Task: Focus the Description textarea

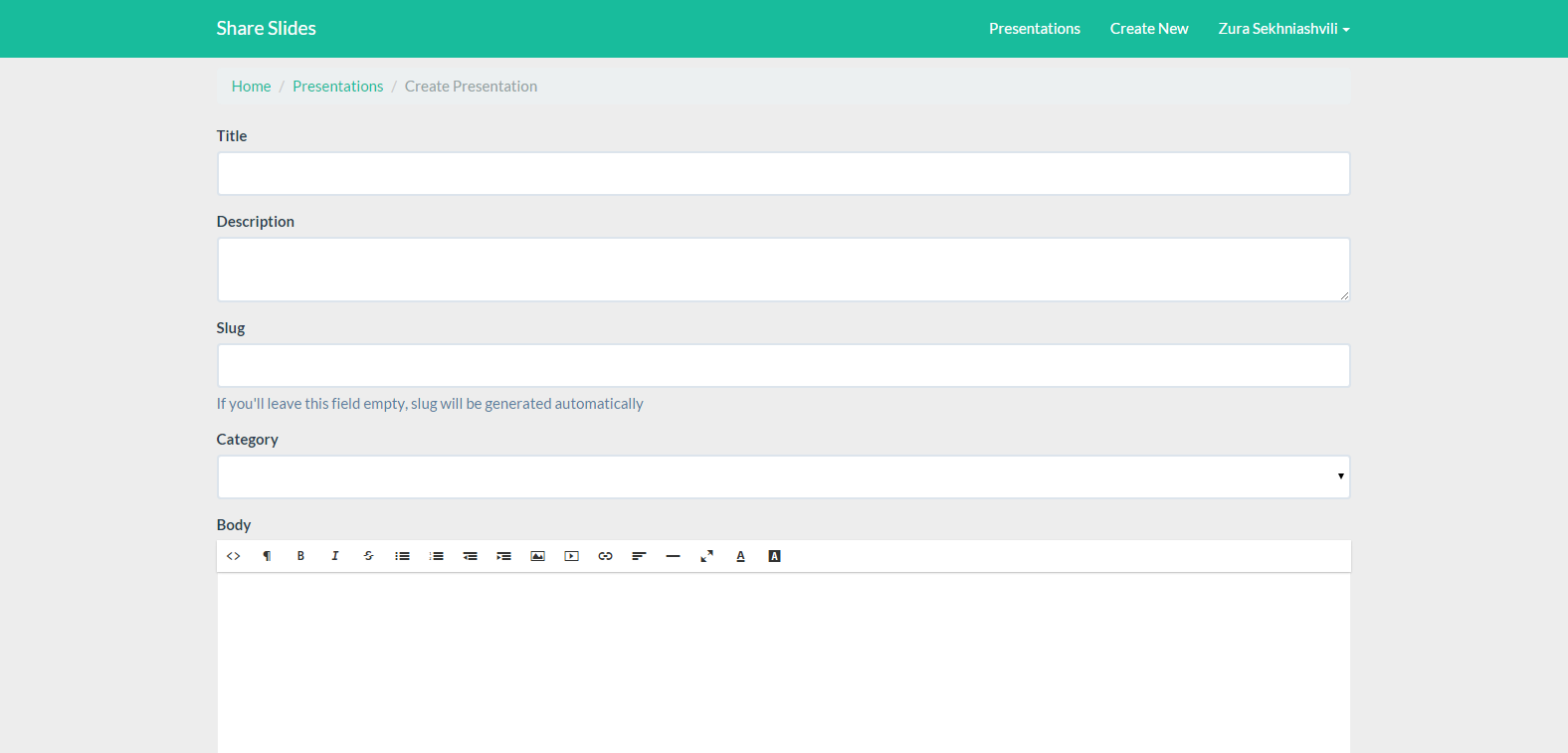Action: 784,270
